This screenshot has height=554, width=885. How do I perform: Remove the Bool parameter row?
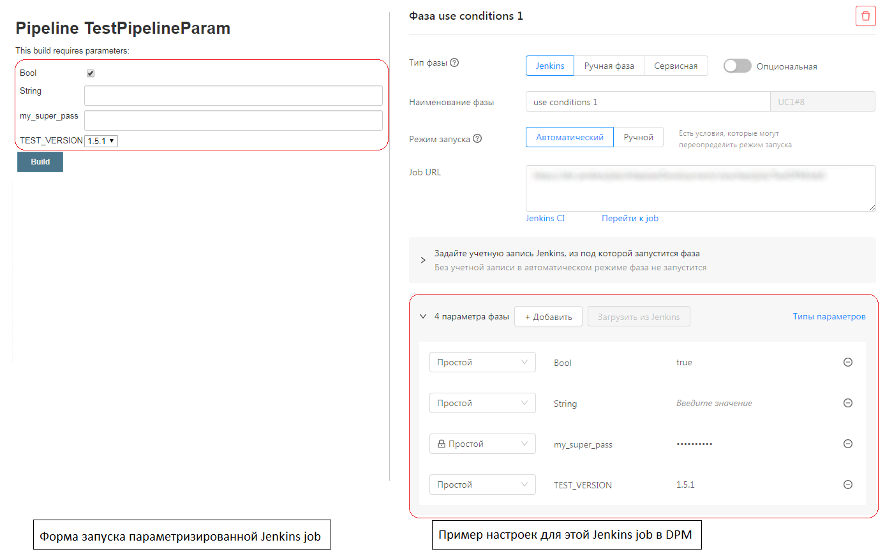coord(848,362)
